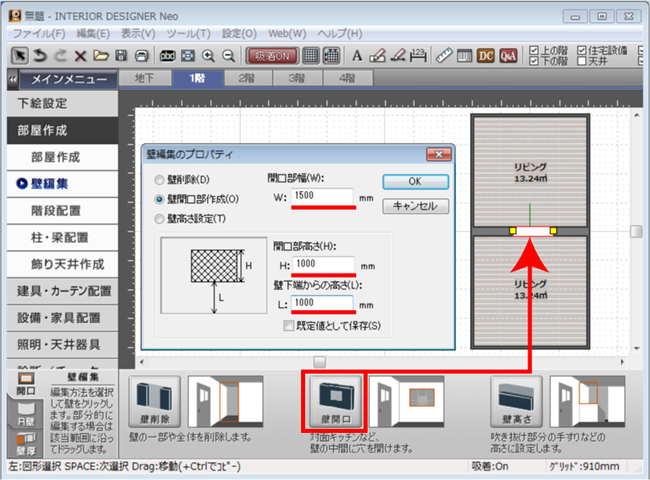Click the 壁高さ wall height tool icon
This screenshot has height=480, width=650.
click(514, 402)
